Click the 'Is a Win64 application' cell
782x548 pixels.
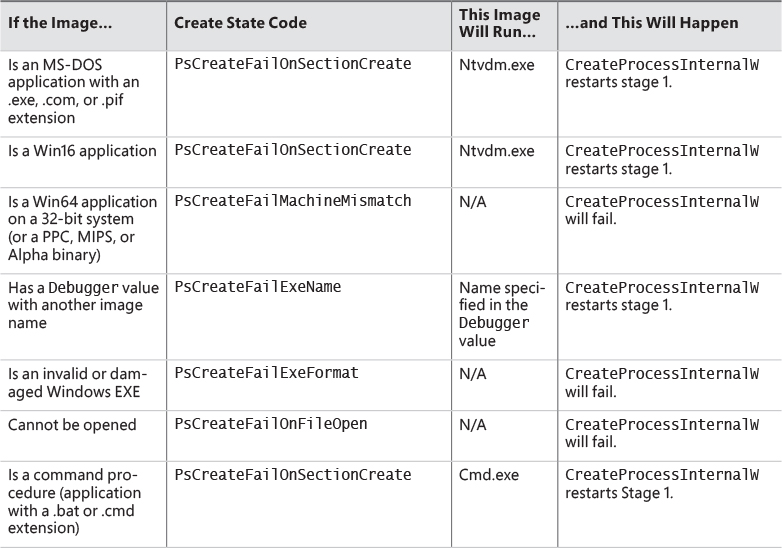(x=81, y=227)
